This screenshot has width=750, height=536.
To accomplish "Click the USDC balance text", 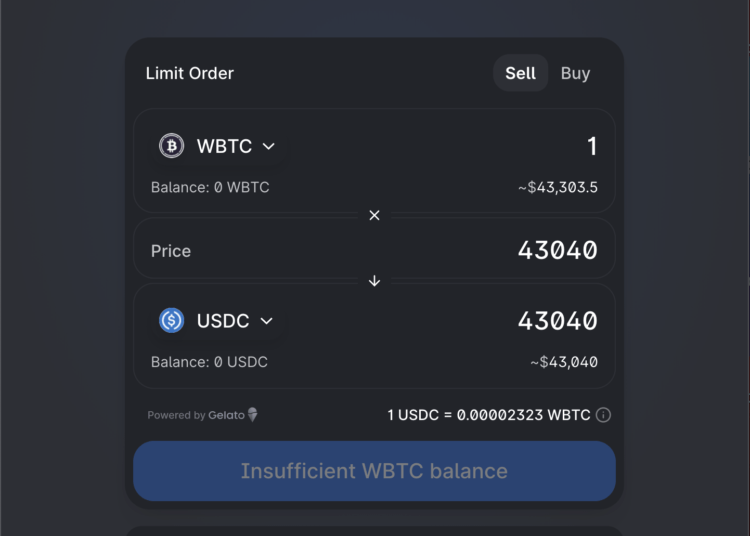I will coord(209,362).
